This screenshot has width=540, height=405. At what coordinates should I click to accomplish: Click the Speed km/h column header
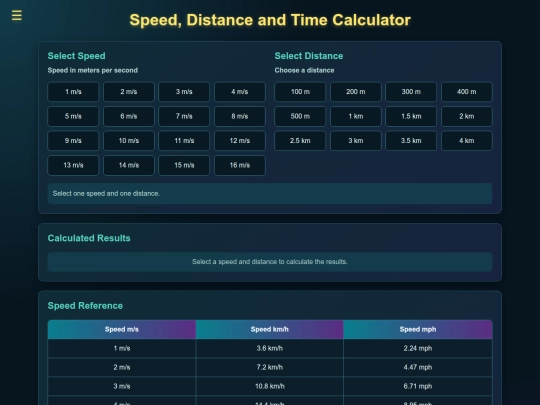[270, 329]
